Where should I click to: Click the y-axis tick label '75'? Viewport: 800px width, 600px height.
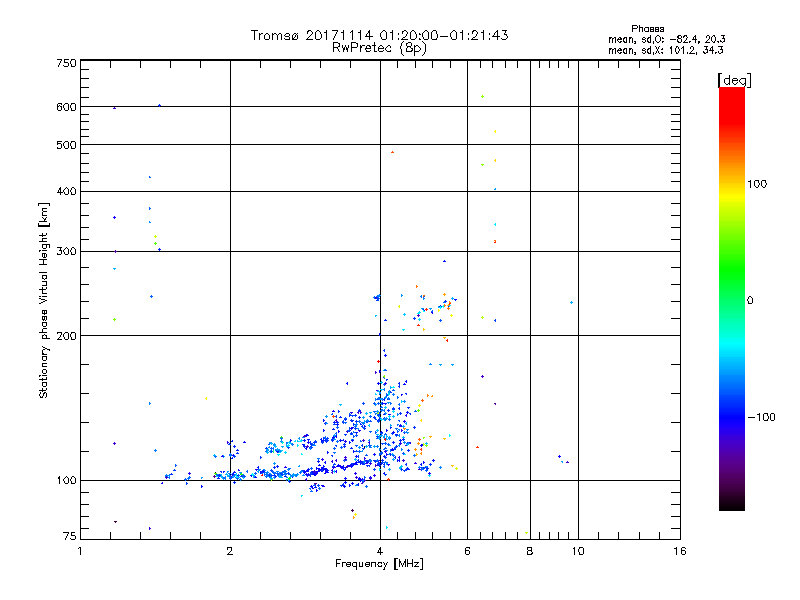tap(70, 536)
